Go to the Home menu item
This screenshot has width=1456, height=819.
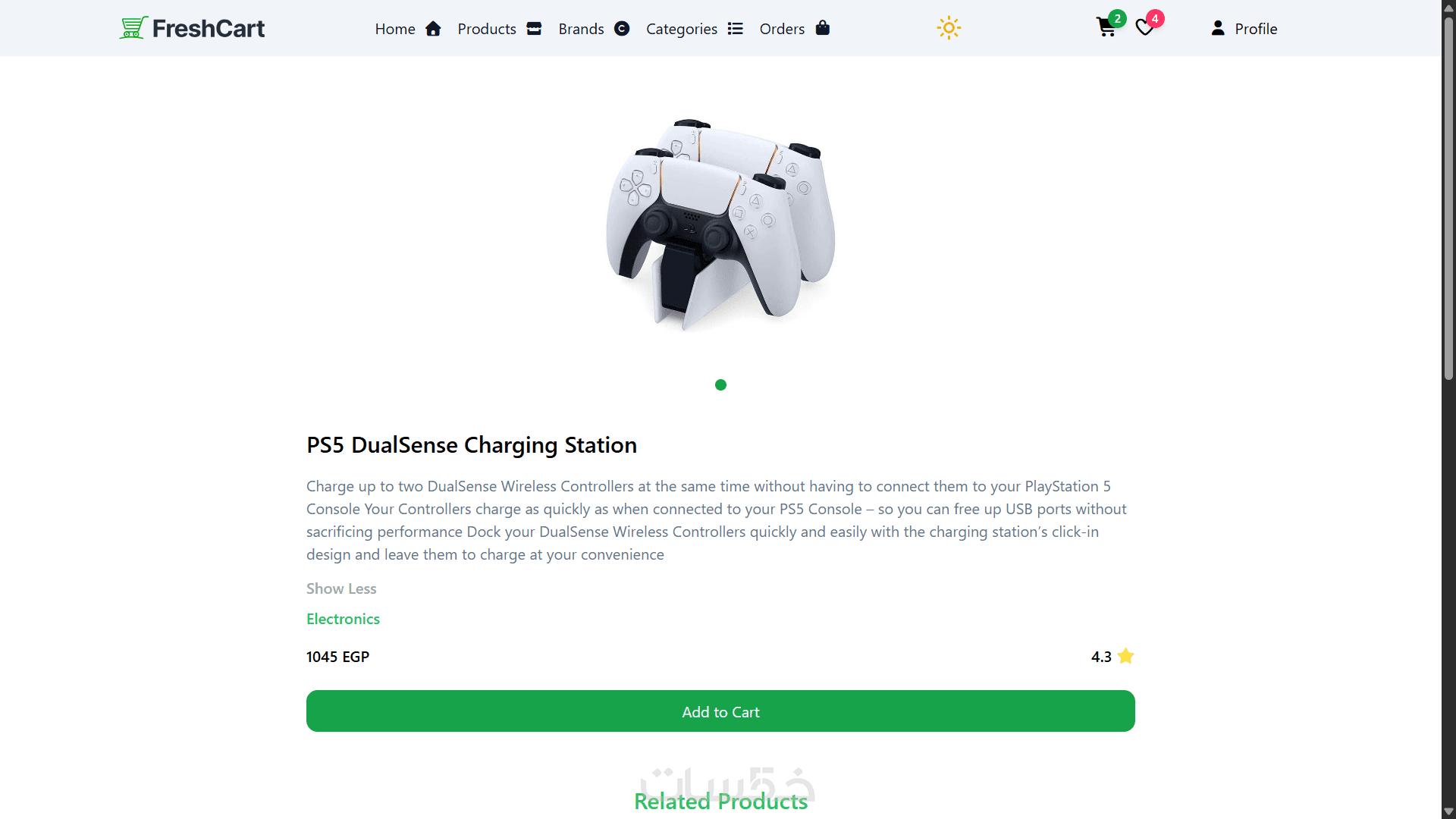(x=395, y=29)
